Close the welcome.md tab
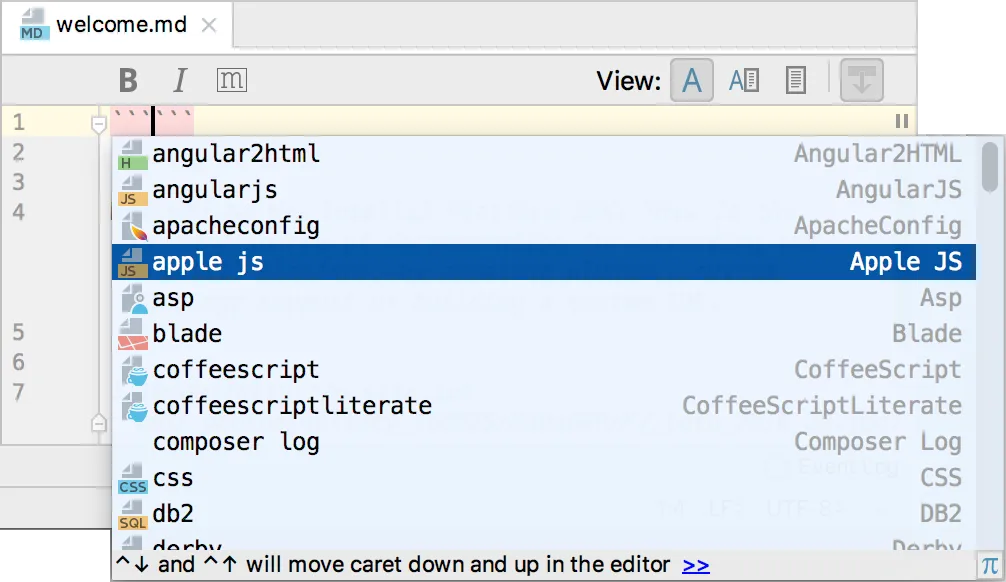Image resolution: width=1006 pixels, height=582 pixels. click(x=209, y=26)
